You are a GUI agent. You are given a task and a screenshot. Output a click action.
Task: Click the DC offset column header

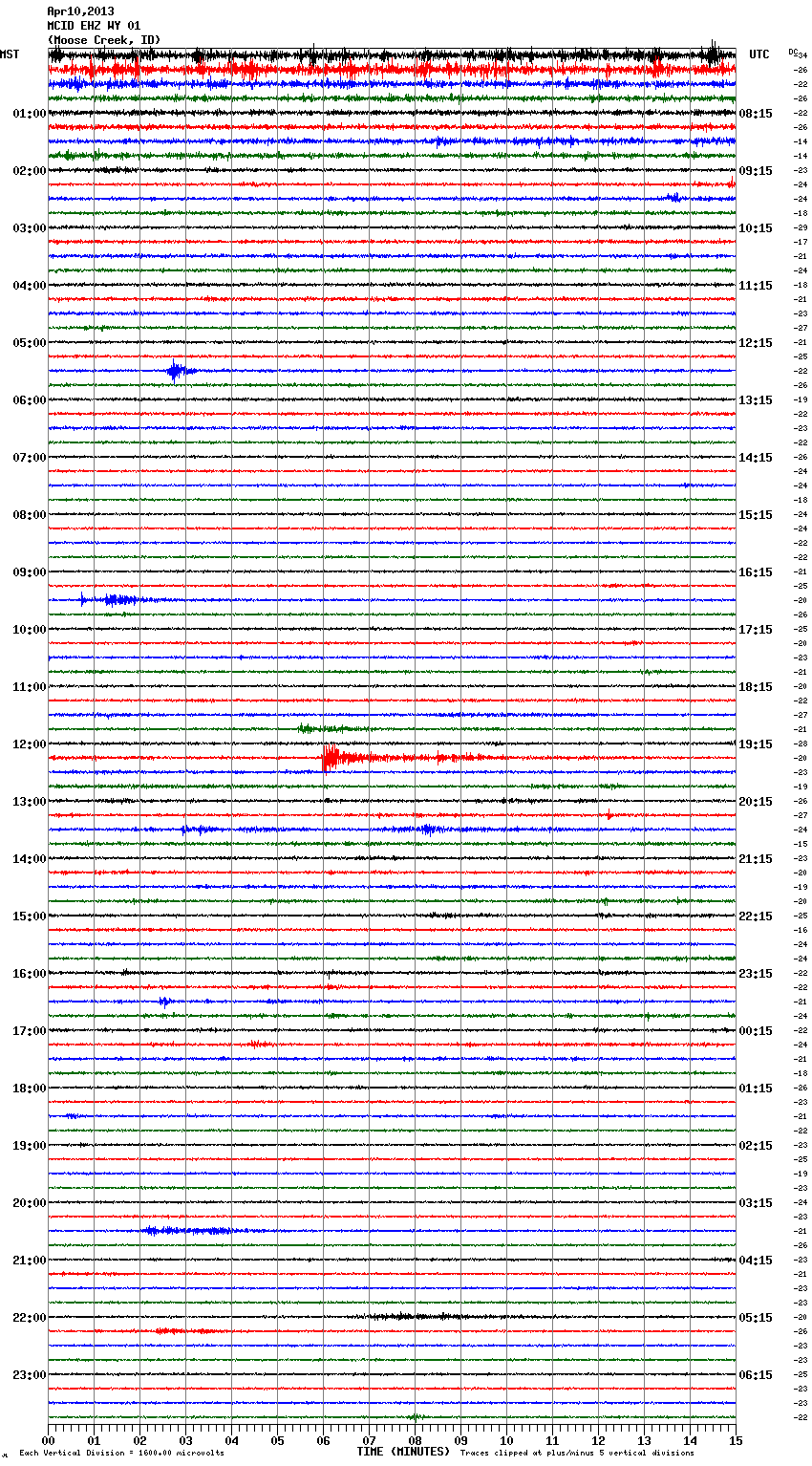pos(793,53)
